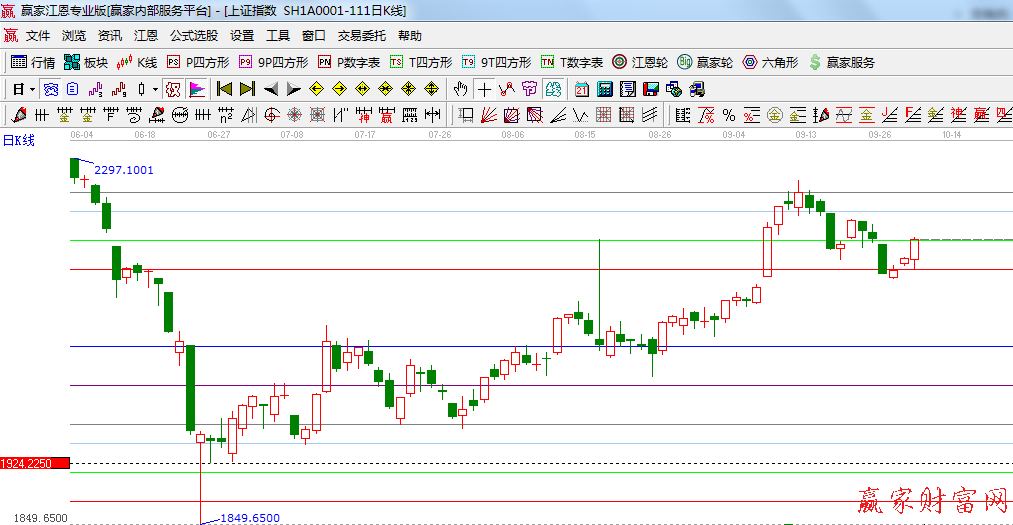This screenshot has height=525, width=1013.
Task: Click the 赢家服务 service button
Action: pos(841,62)
